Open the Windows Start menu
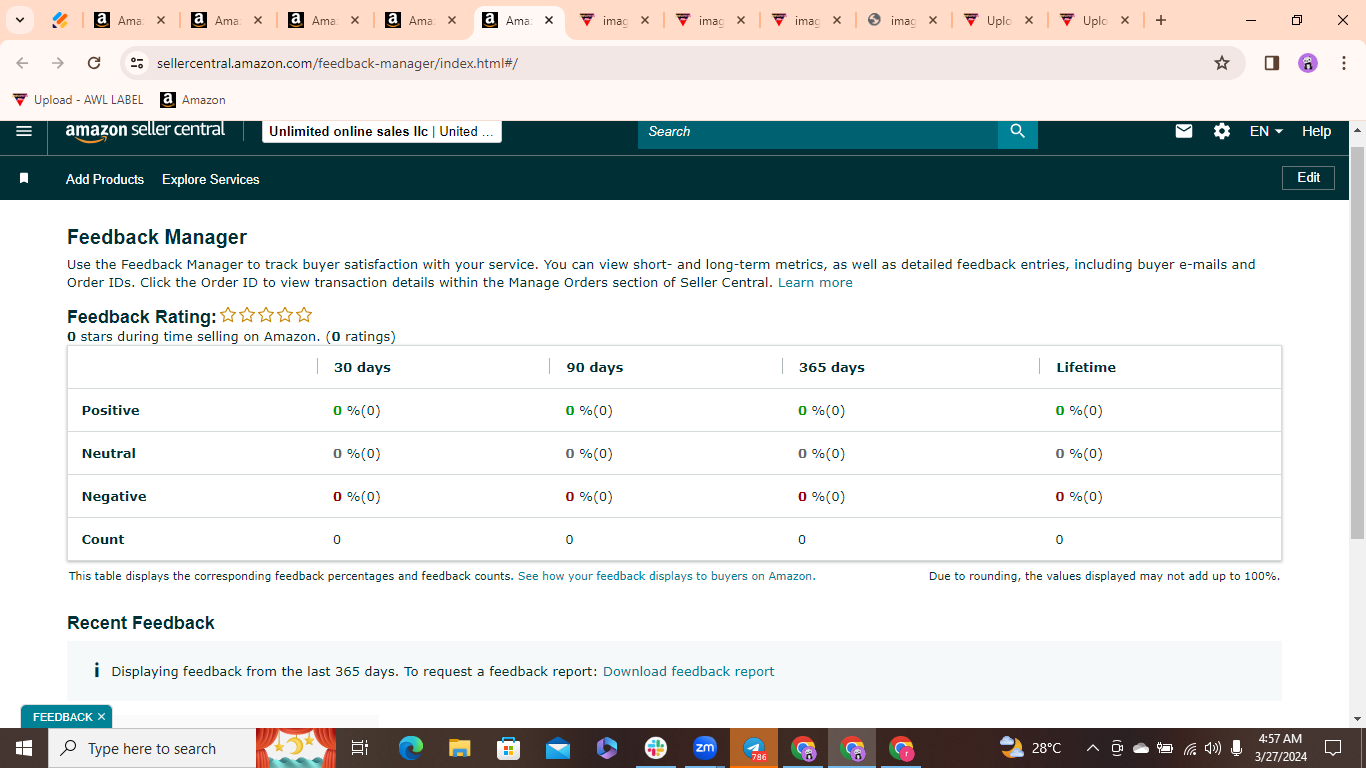The height and width of the screenshot is (768, 1366). click(24, 748)
